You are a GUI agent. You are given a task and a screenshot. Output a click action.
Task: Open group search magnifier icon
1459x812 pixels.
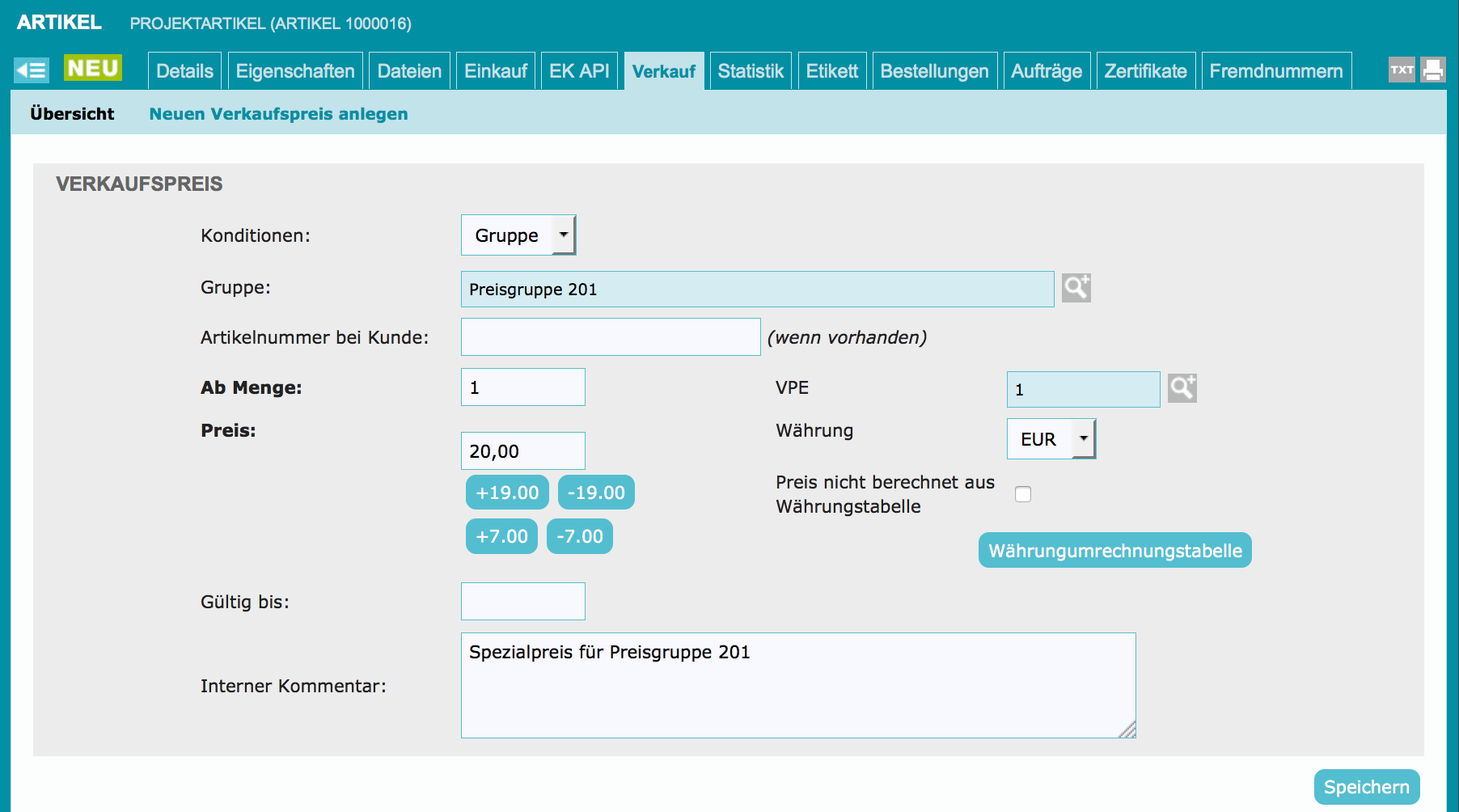coord(1076,288)
